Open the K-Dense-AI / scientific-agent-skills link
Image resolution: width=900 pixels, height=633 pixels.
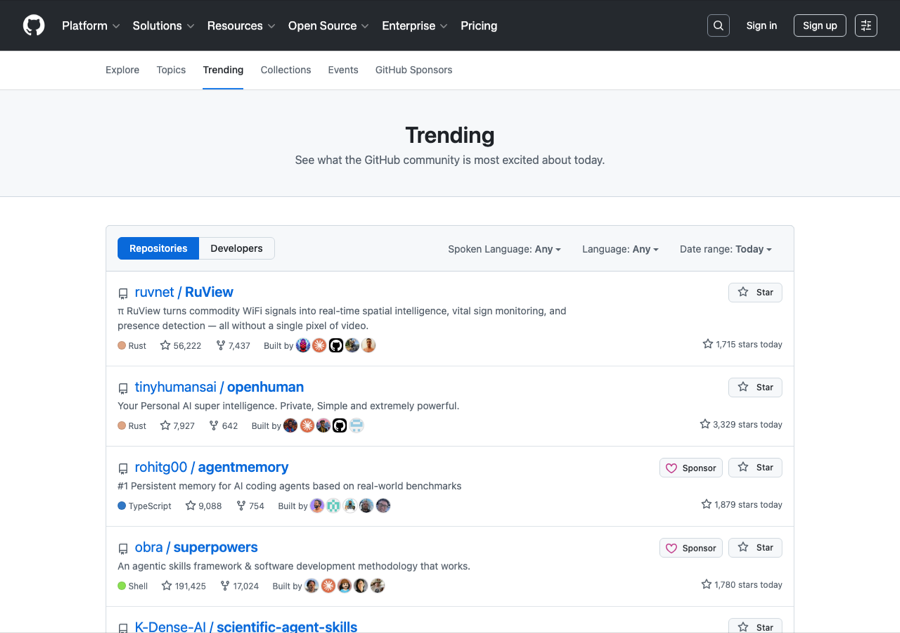pyautogui.click(x=246, y=626)
